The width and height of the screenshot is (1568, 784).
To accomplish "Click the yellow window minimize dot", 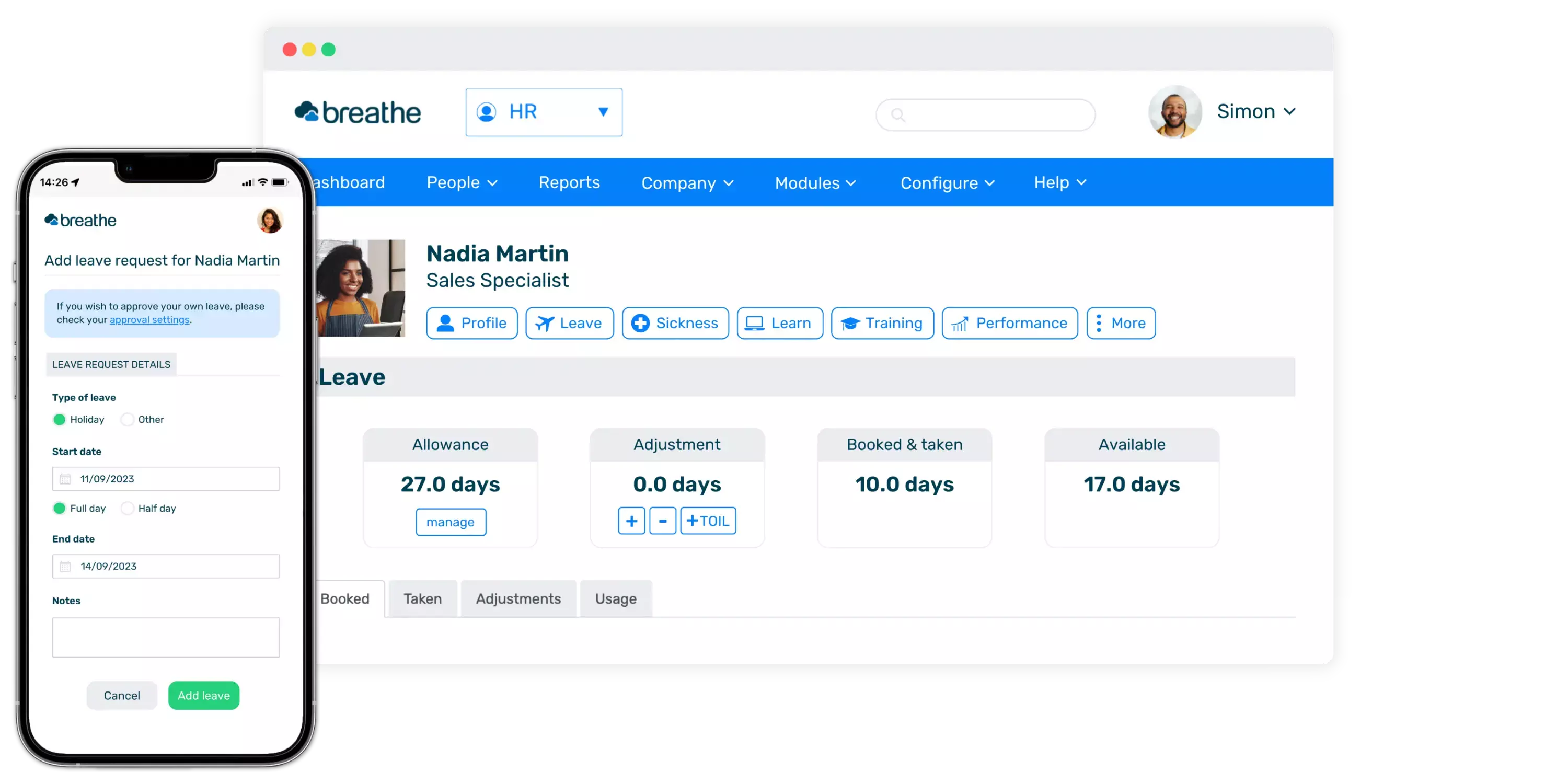I will [x=308, y=50].
